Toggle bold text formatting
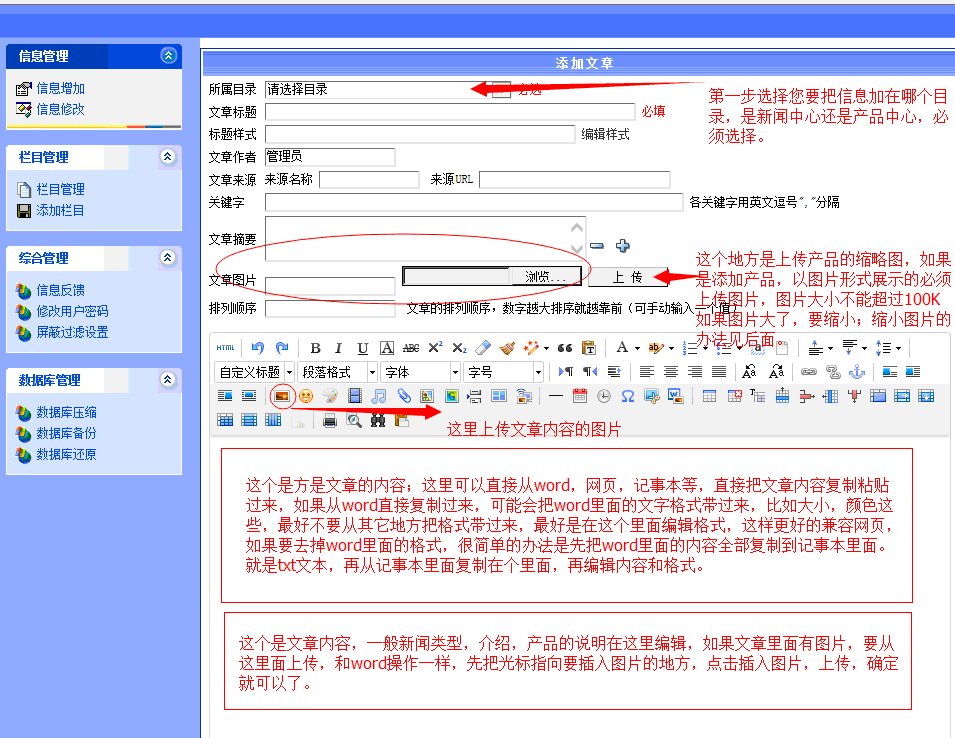The image size is (955, 738). click(x=315, y=348)
